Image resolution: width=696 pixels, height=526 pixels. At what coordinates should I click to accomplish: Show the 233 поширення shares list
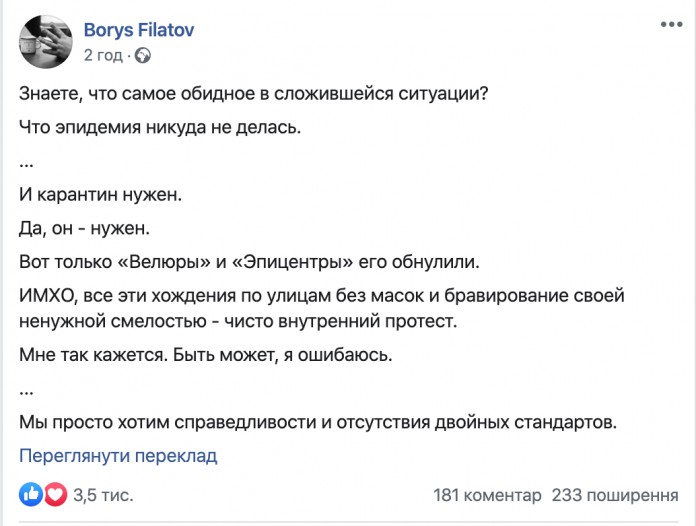615,494
